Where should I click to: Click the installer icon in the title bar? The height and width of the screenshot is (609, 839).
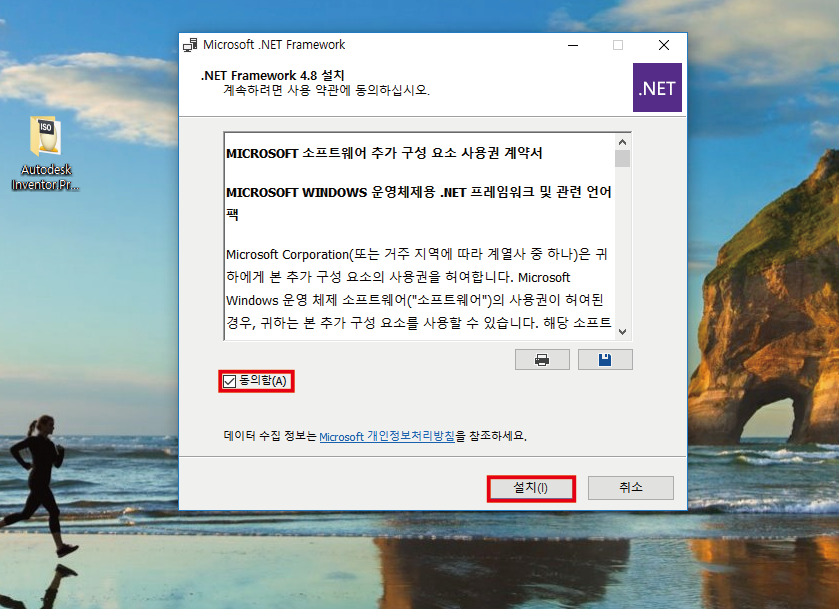coord(190,45)
